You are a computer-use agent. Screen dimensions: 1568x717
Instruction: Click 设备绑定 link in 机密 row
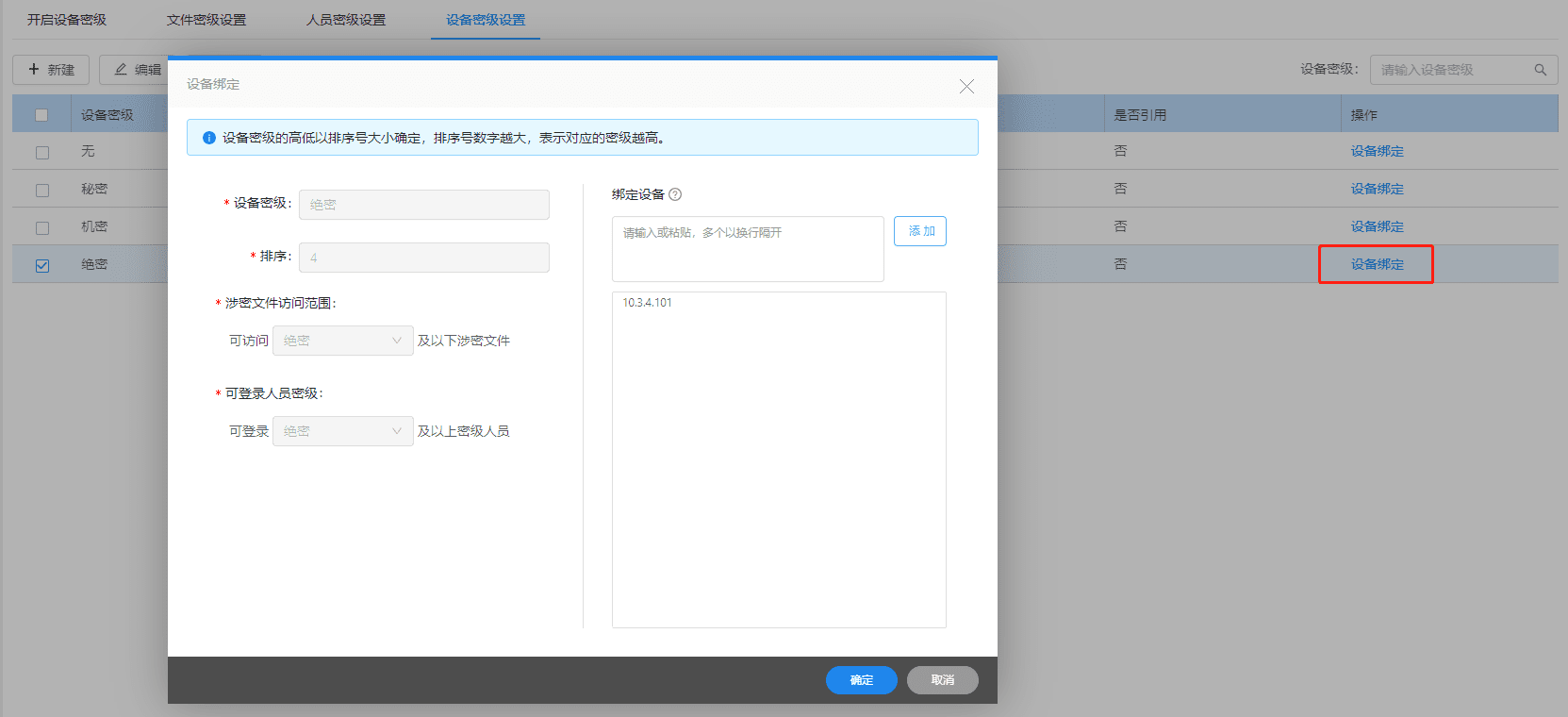[1377, 226]
